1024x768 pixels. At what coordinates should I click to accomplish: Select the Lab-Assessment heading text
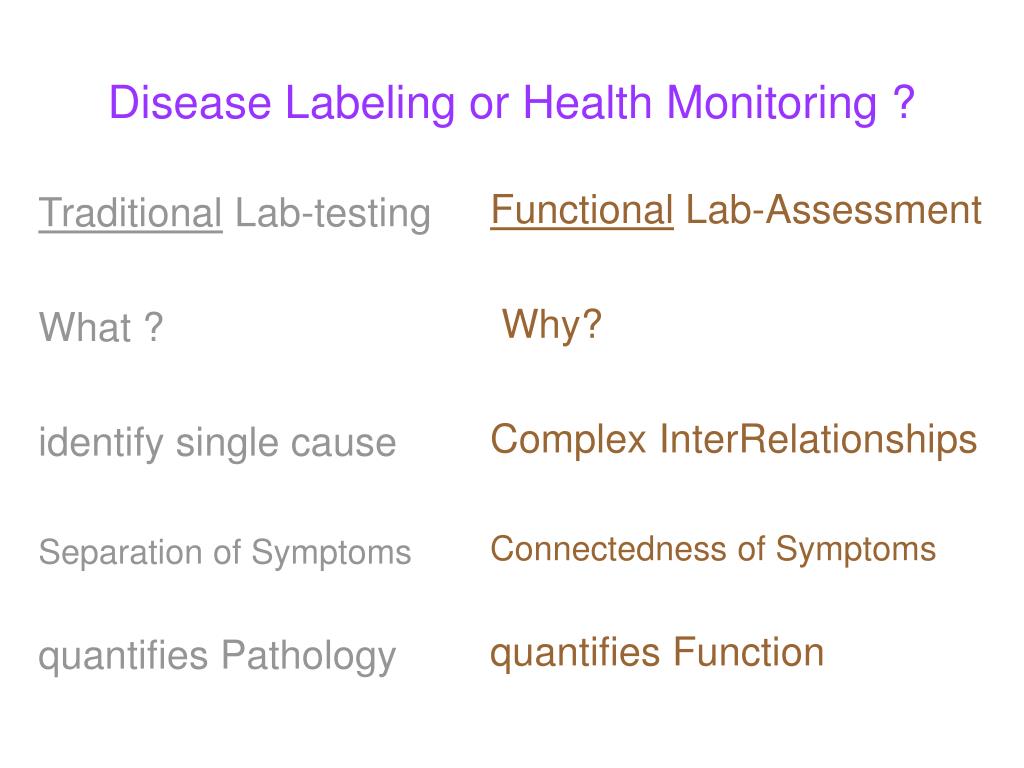pyautogui.click(x=833, y=210)
